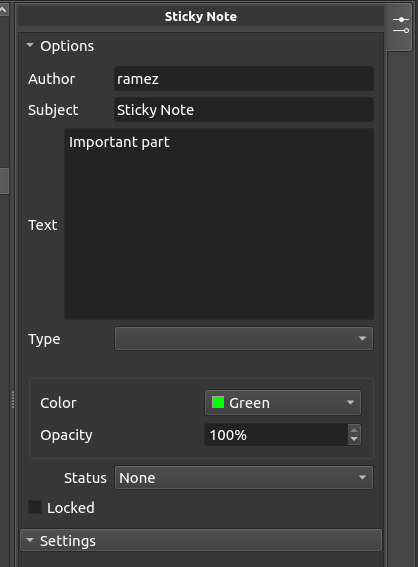This screenshot has height=567, width=418.
Task: Click the Opacity 100% value field
Action: (276, 435)
